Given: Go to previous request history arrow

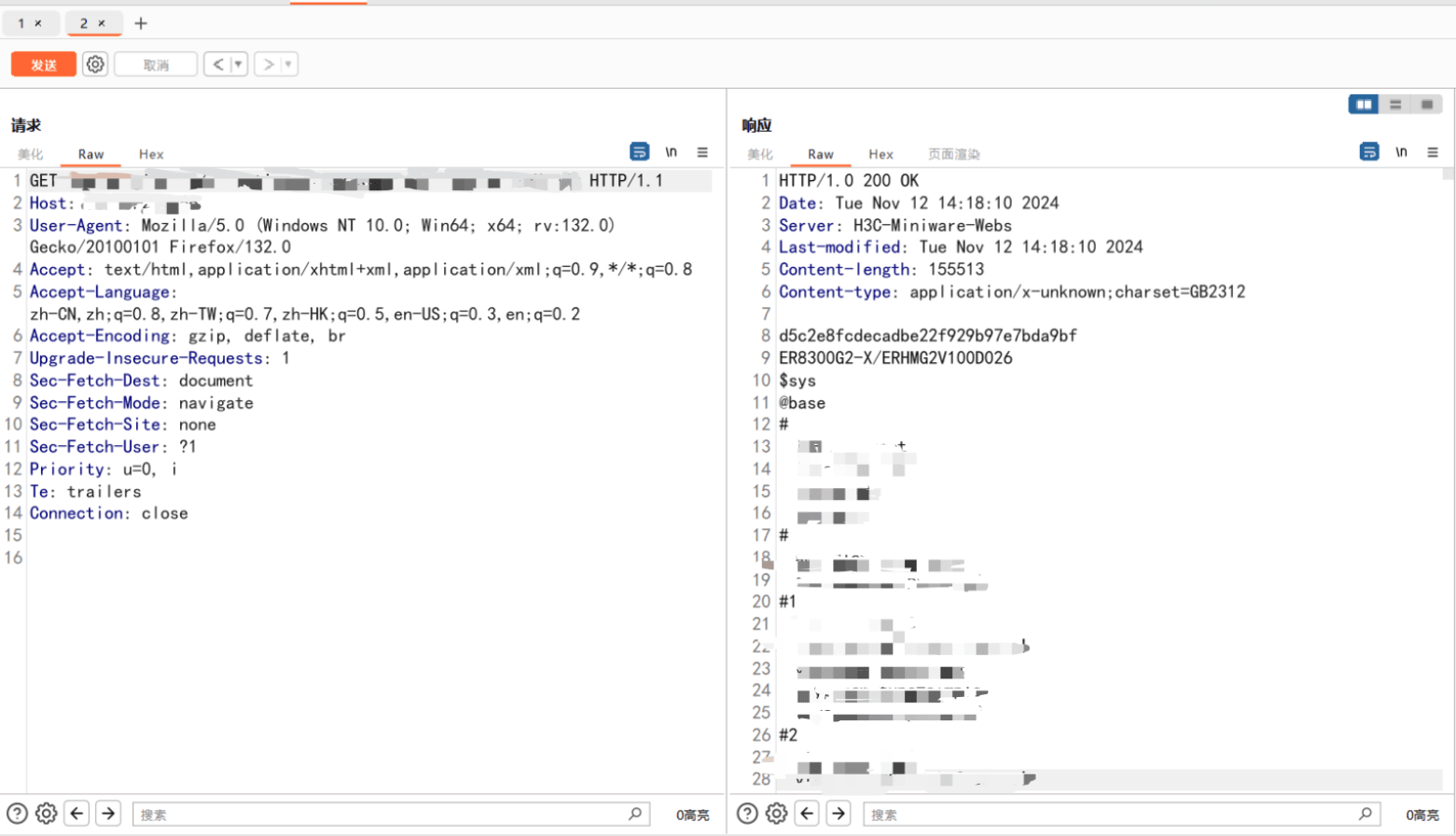Looking at the screenshot, I should [217, 64].
